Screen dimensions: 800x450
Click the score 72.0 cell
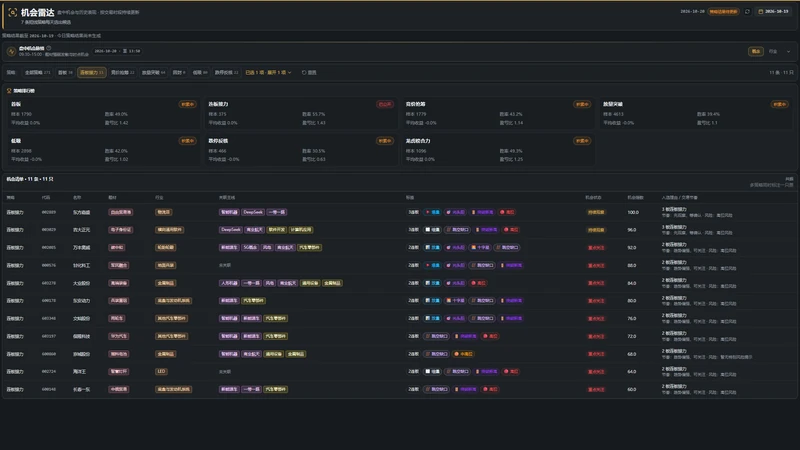[632, 336]
